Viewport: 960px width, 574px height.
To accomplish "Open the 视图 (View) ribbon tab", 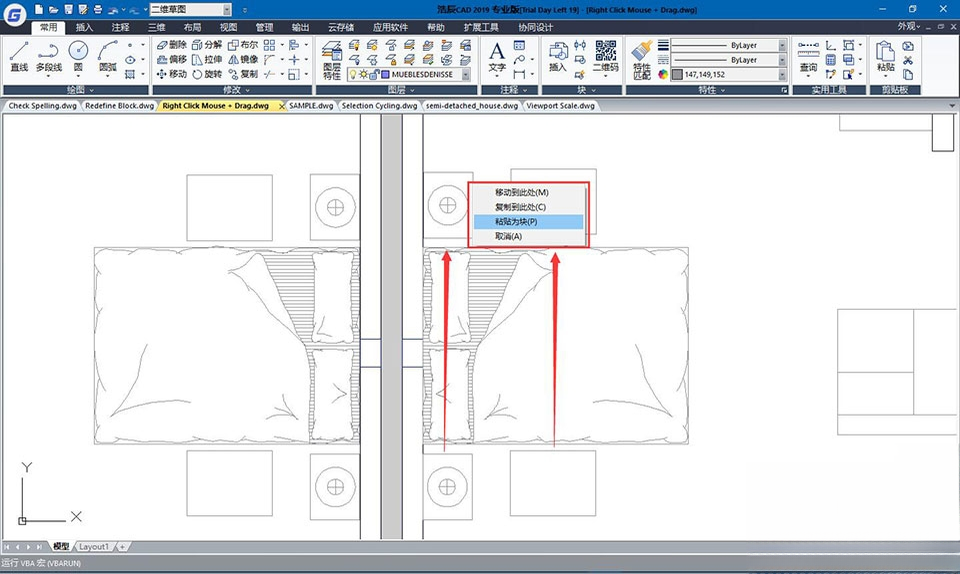I will coord(228,28).
